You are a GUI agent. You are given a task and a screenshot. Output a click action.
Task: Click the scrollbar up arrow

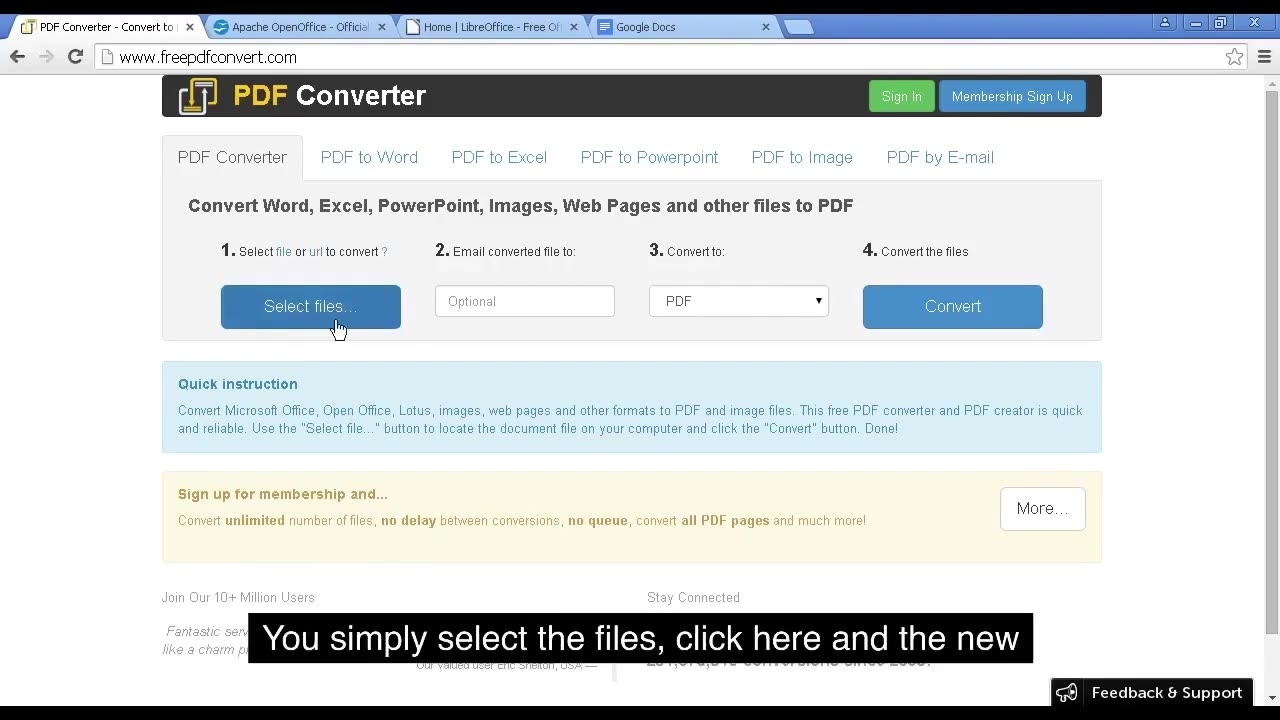click(1272, 82)
